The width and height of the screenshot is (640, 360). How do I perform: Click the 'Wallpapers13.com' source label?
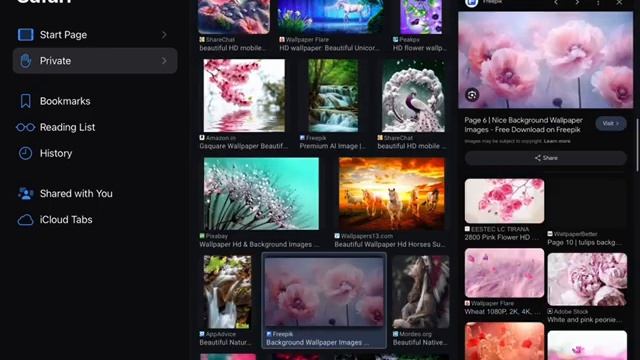[x=367, y=236]
